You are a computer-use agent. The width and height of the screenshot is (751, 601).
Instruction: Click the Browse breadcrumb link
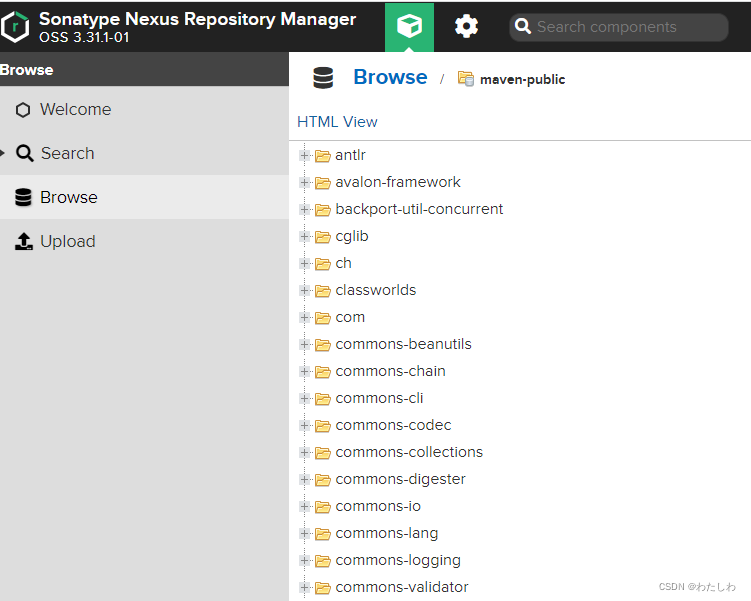(390, 77)
